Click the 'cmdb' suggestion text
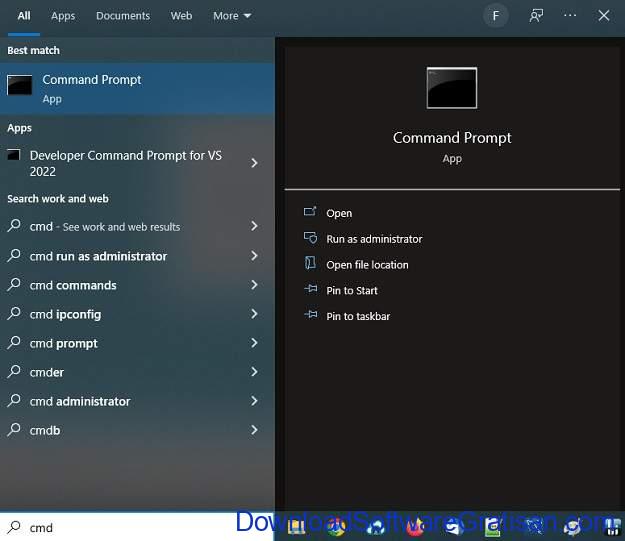 [45, 431]
